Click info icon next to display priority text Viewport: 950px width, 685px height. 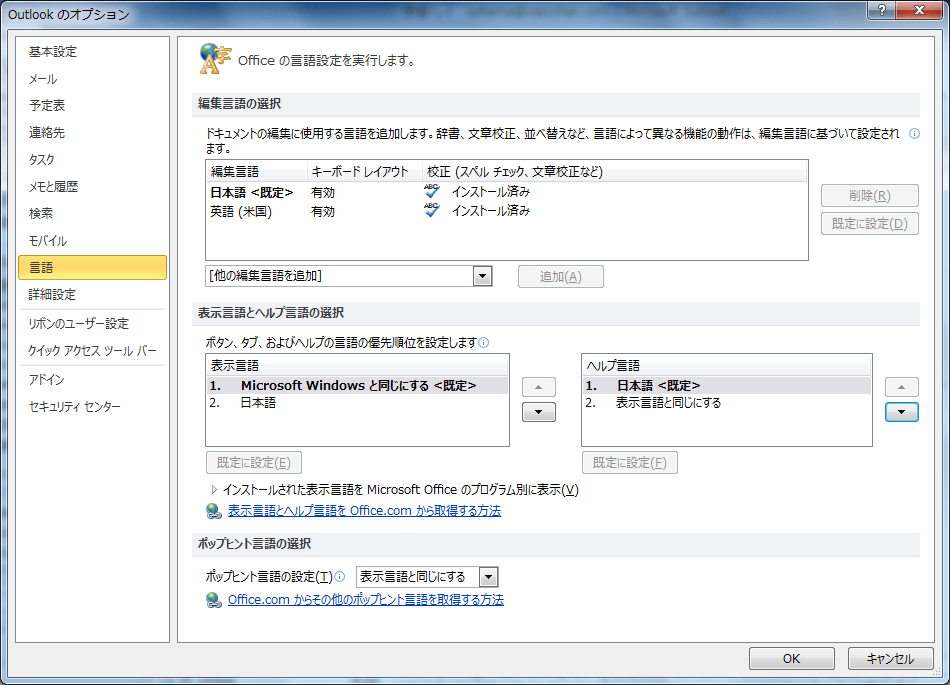pyautogui.click(x=483, y=343)
